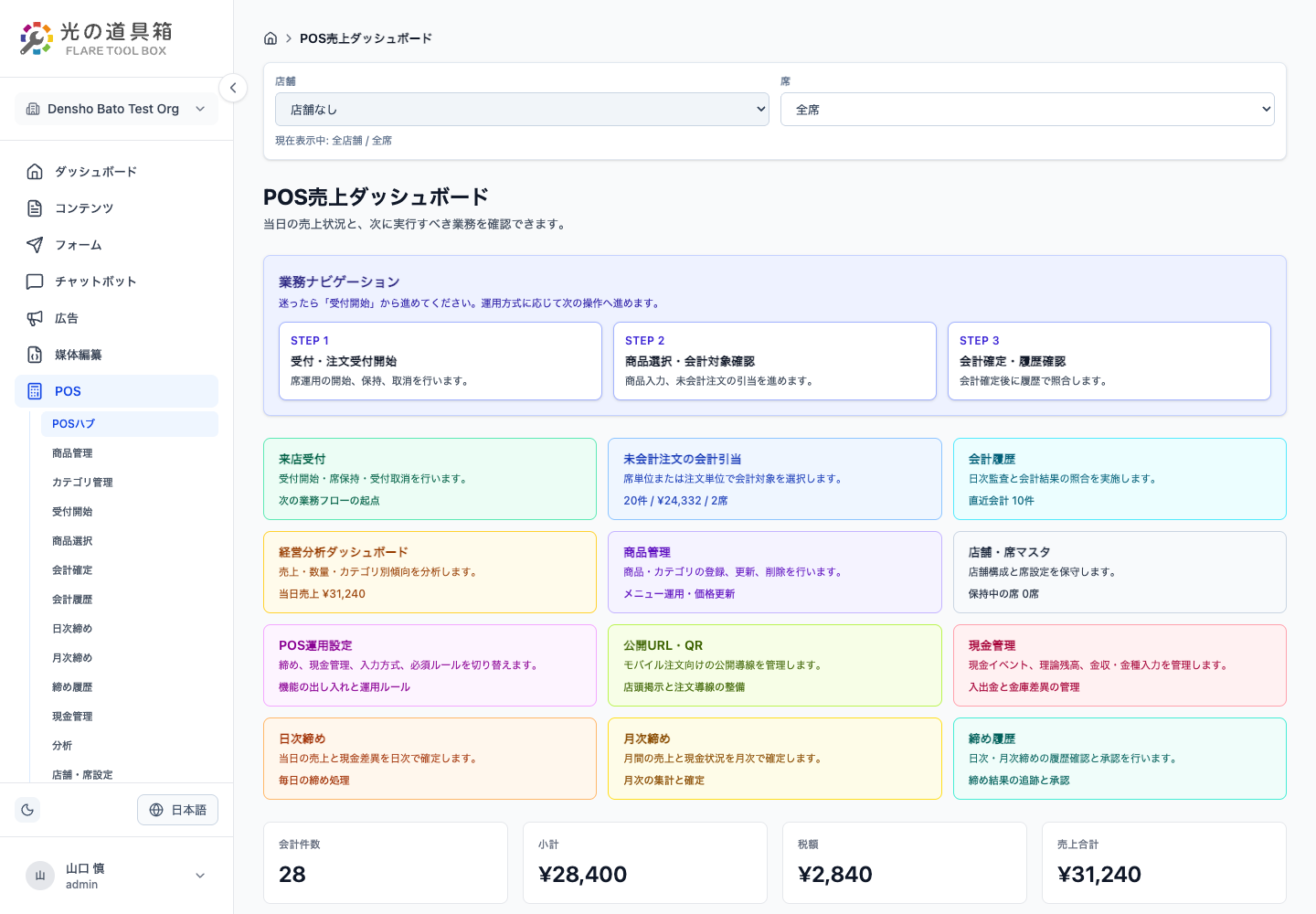Screen dimensions: 1316x914
Task: Open 会計確定 submenu item
Action: click(130, 570)
